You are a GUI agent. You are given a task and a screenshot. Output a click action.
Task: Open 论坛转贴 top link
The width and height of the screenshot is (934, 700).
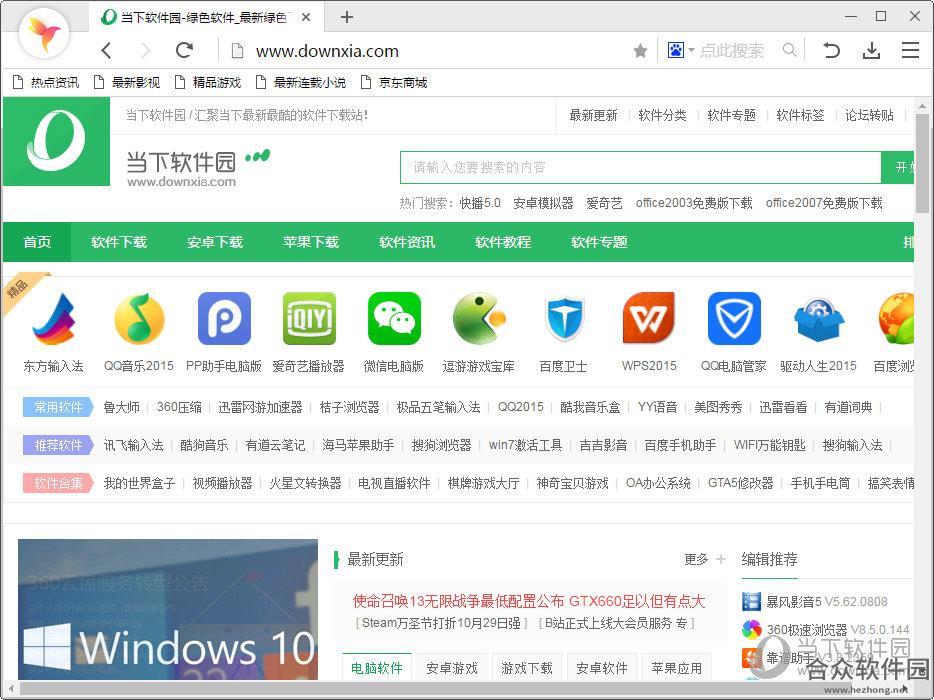coord(870,115)
